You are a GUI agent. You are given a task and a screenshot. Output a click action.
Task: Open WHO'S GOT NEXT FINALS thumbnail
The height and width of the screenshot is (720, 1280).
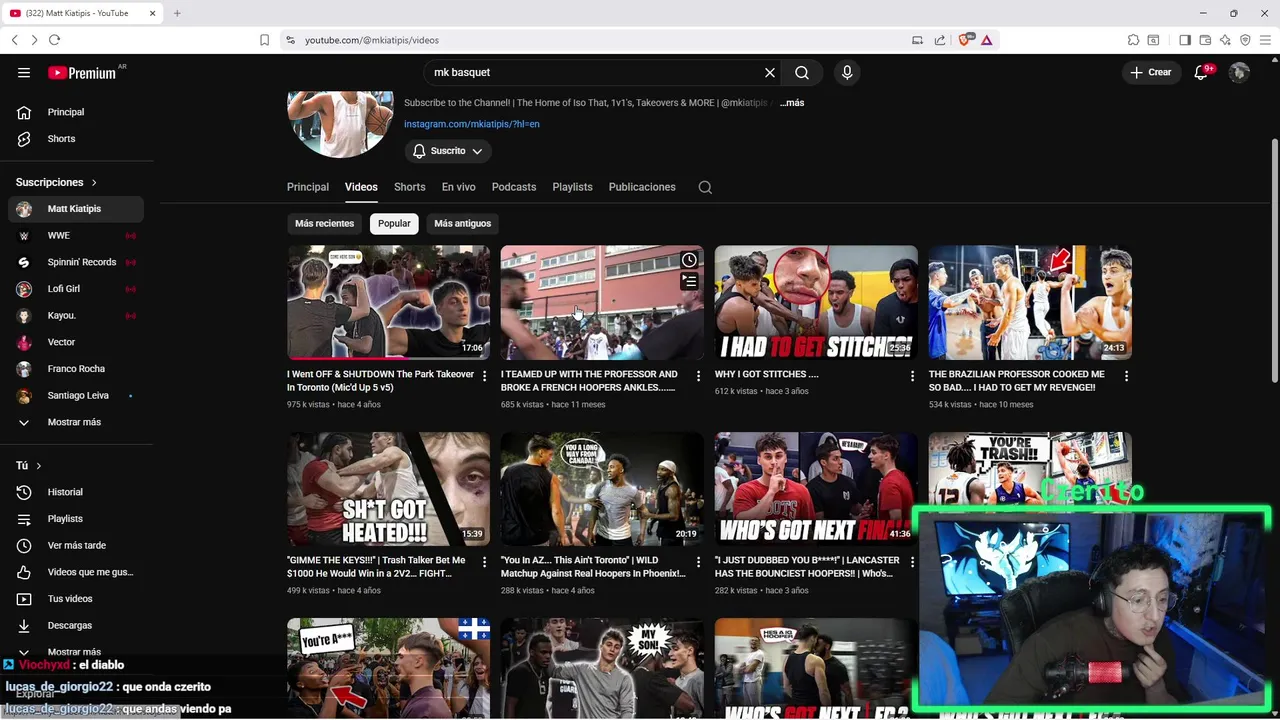point(816,489)
